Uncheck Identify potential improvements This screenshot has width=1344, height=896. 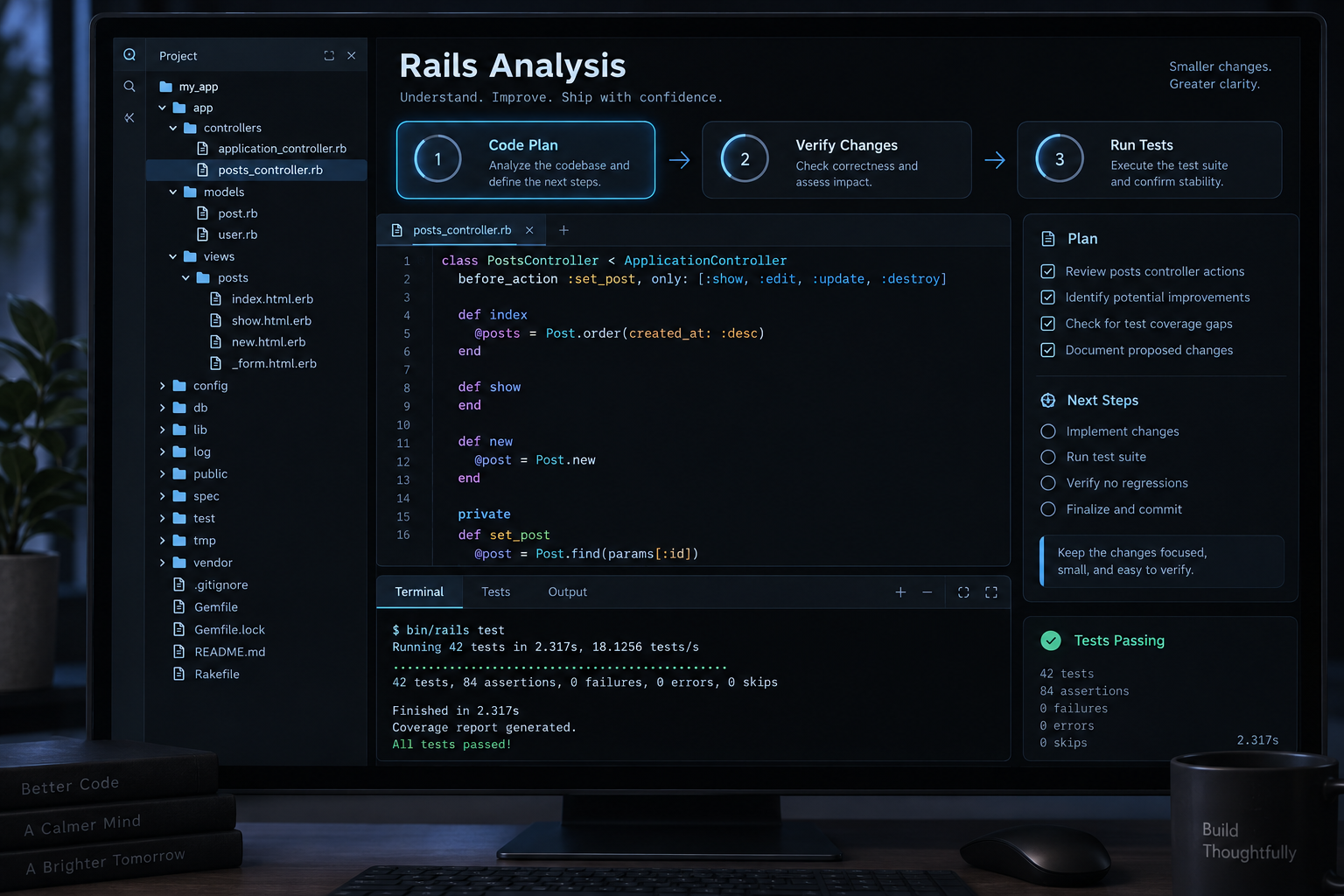[x=1047, y=297]
